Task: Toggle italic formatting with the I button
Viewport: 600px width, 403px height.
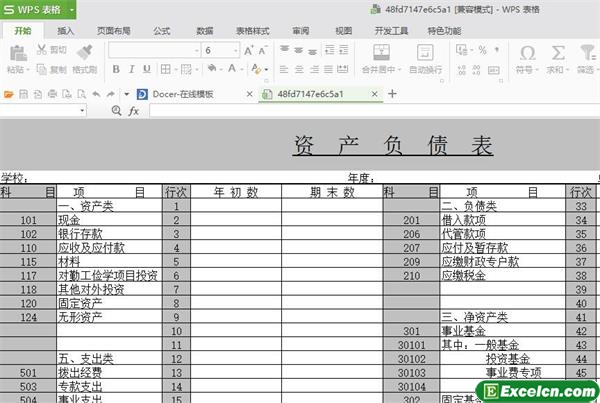Action: pyautogui.click(x=131, y=70)
